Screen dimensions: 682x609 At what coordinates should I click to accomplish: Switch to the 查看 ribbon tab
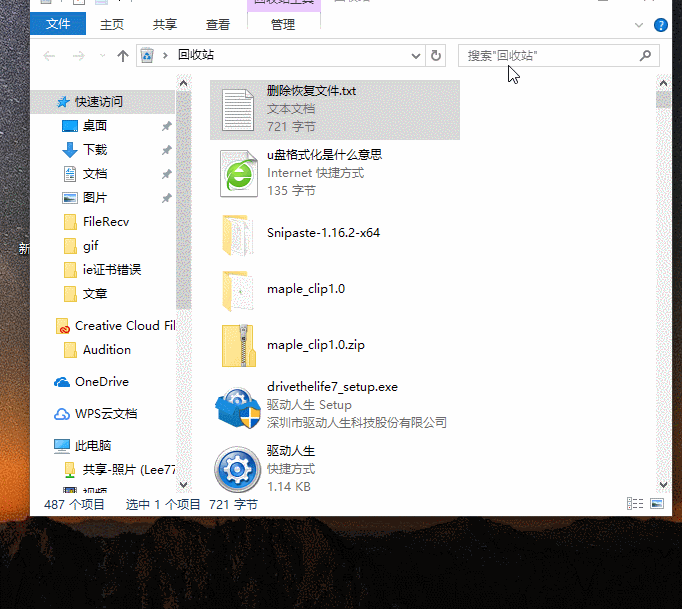click(x=217, y=24)
